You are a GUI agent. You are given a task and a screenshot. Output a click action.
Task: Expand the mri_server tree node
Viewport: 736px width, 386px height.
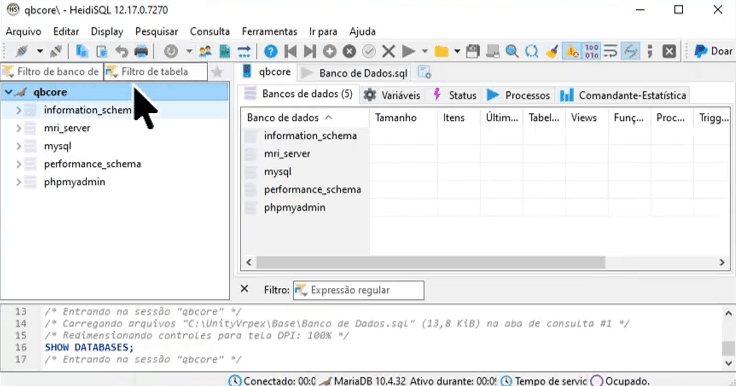19,128
